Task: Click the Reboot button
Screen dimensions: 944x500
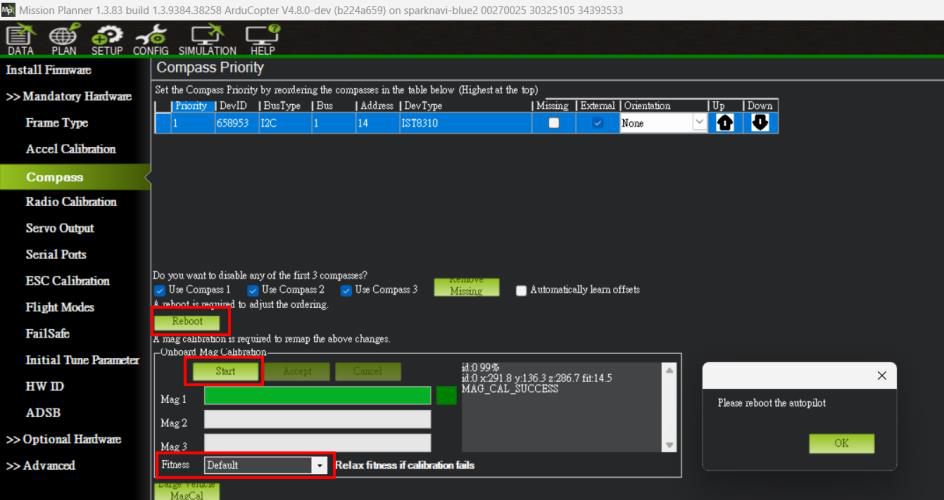Action: click(187, 322)
